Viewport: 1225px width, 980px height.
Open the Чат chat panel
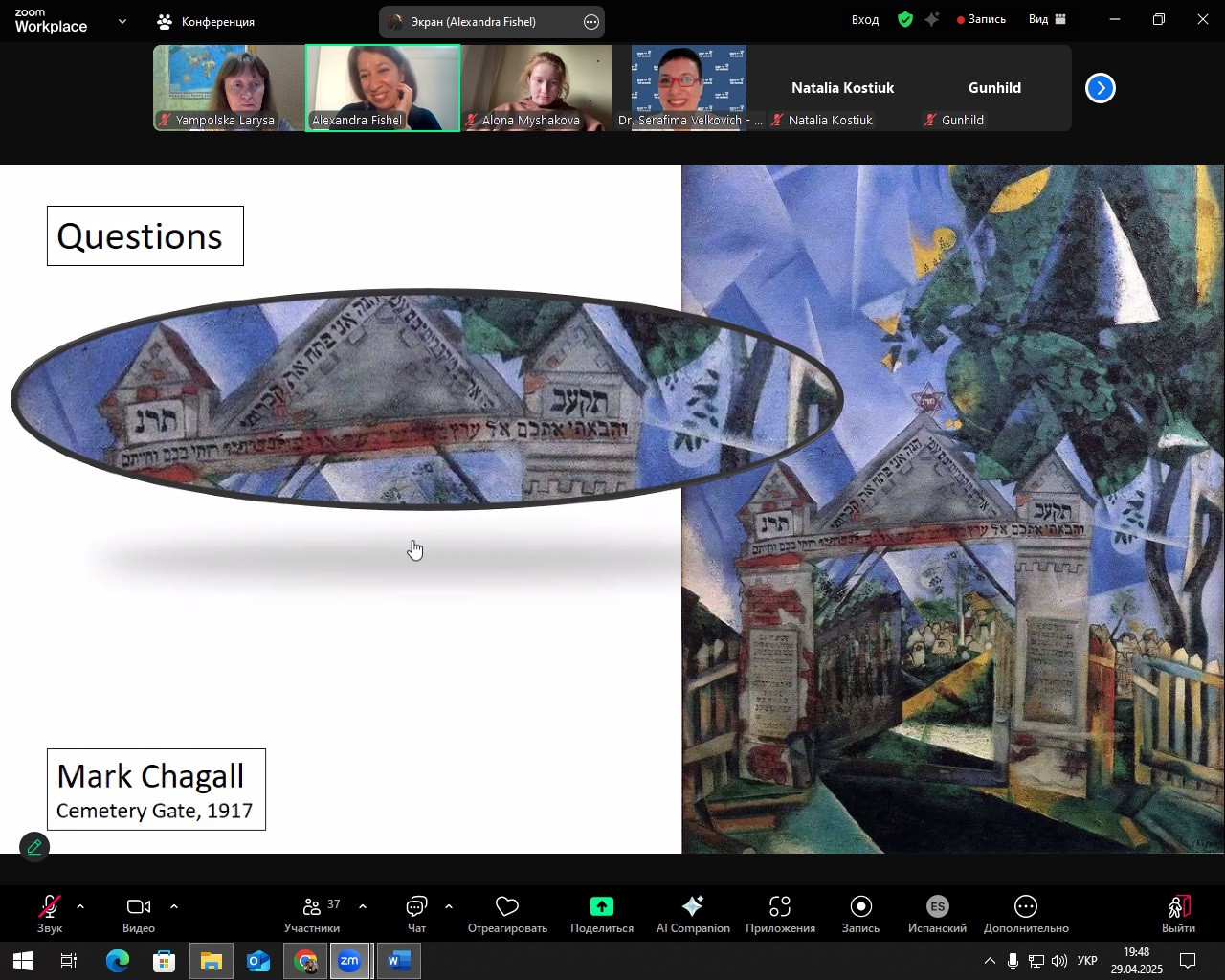(416, 914)
